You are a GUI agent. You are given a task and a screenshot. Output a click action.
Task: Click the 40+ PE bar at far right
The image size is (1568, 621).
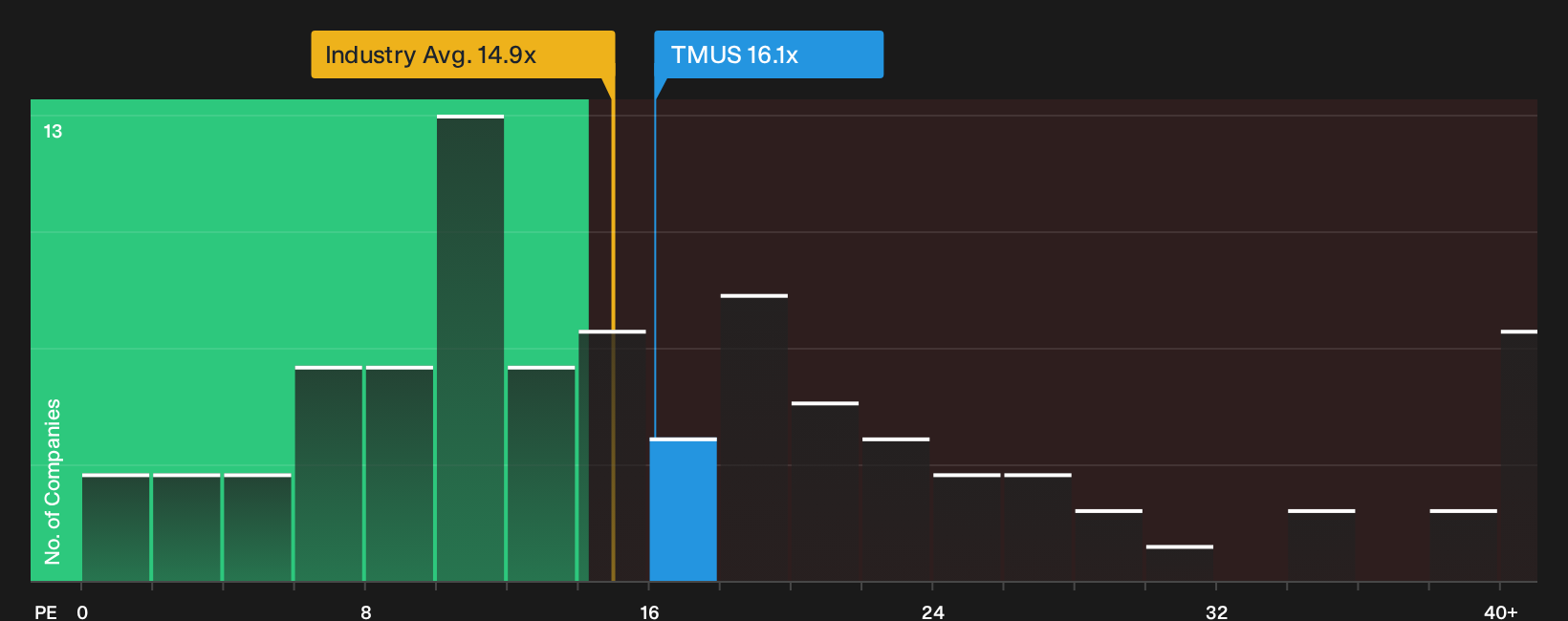pos(1519,456)
